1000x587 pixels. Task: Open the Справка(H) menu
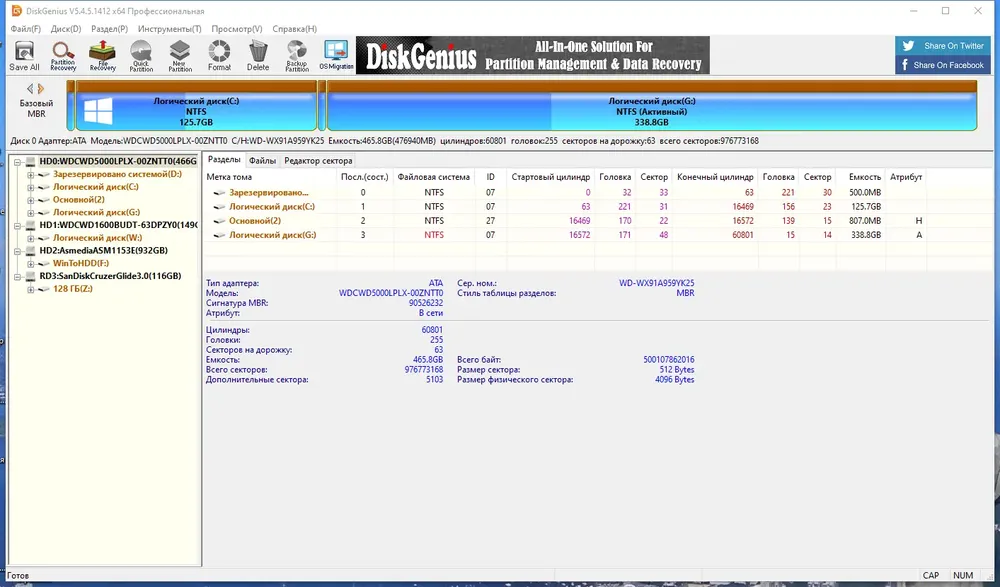click(295, 29)
